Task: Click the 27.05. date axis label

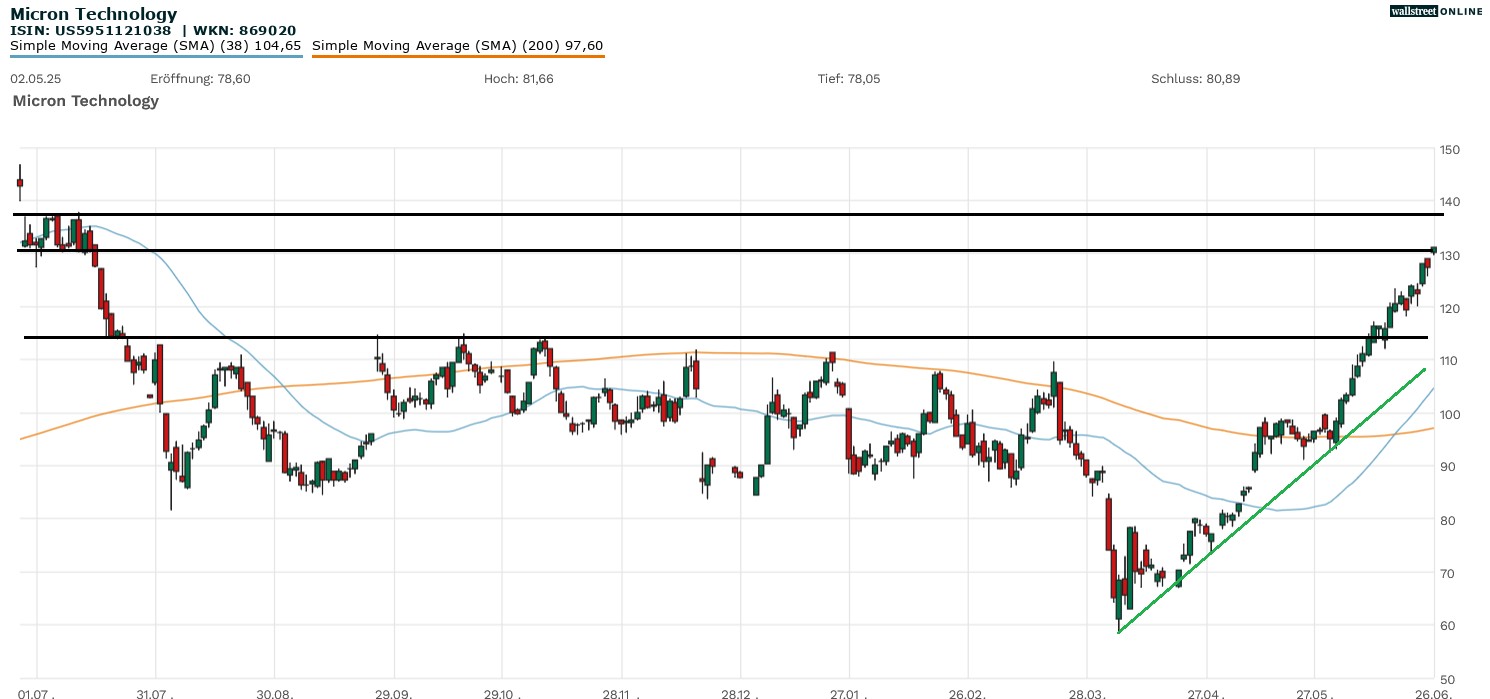Action: click(1313, 692)
